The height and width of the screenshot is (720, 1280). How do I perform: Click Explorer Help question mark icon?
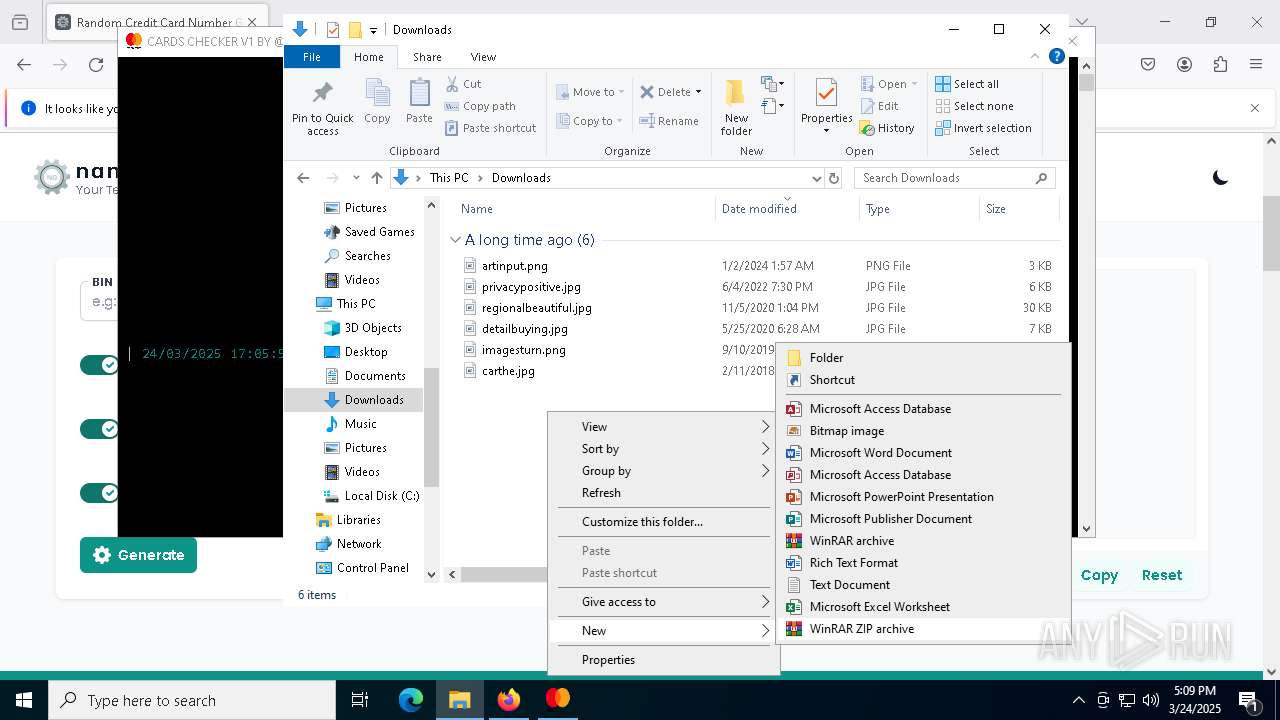(x=1056, y=57)
